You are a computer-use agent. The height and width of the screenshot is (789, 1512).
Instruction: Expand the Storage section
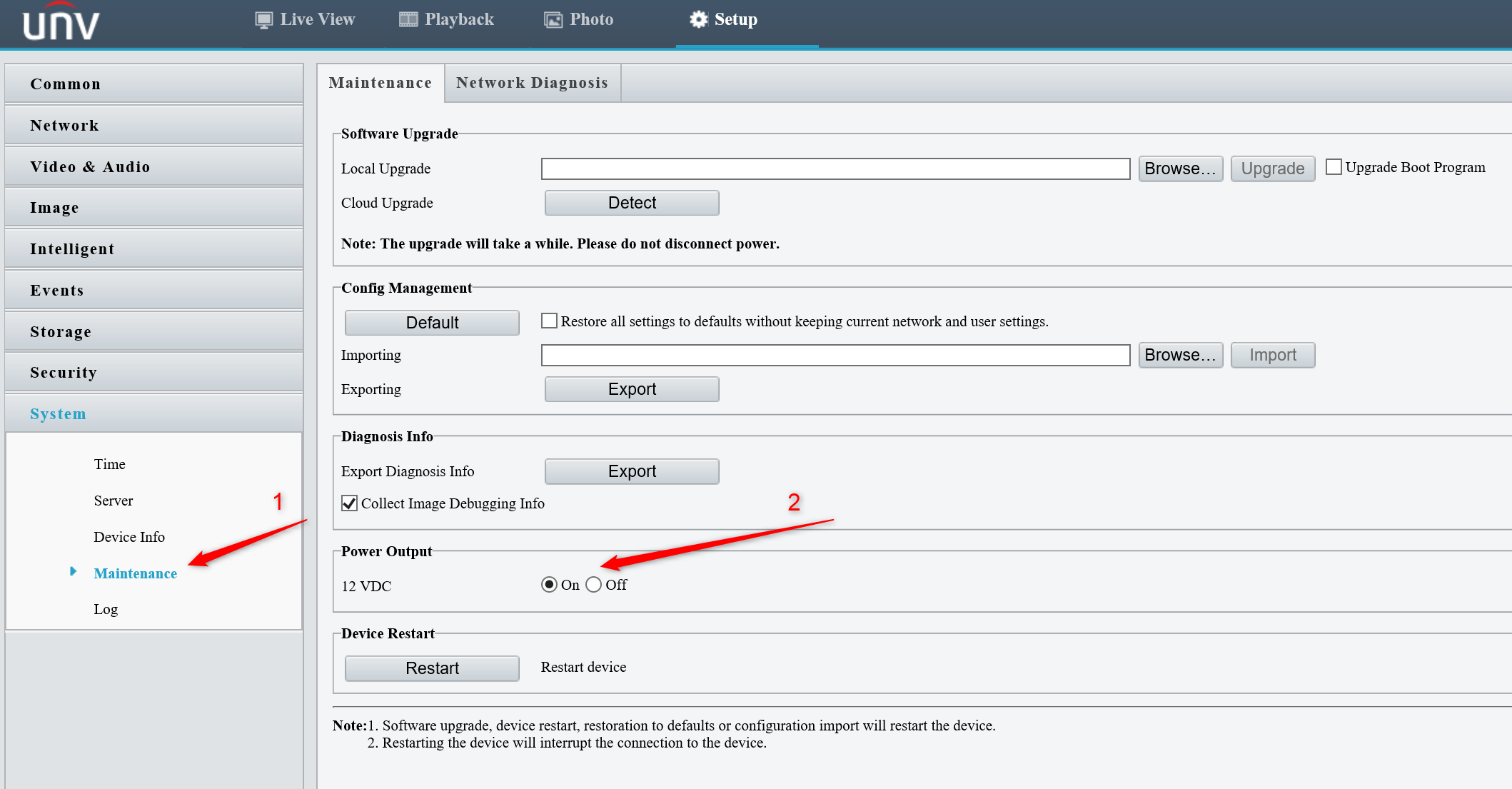point(154,331)
